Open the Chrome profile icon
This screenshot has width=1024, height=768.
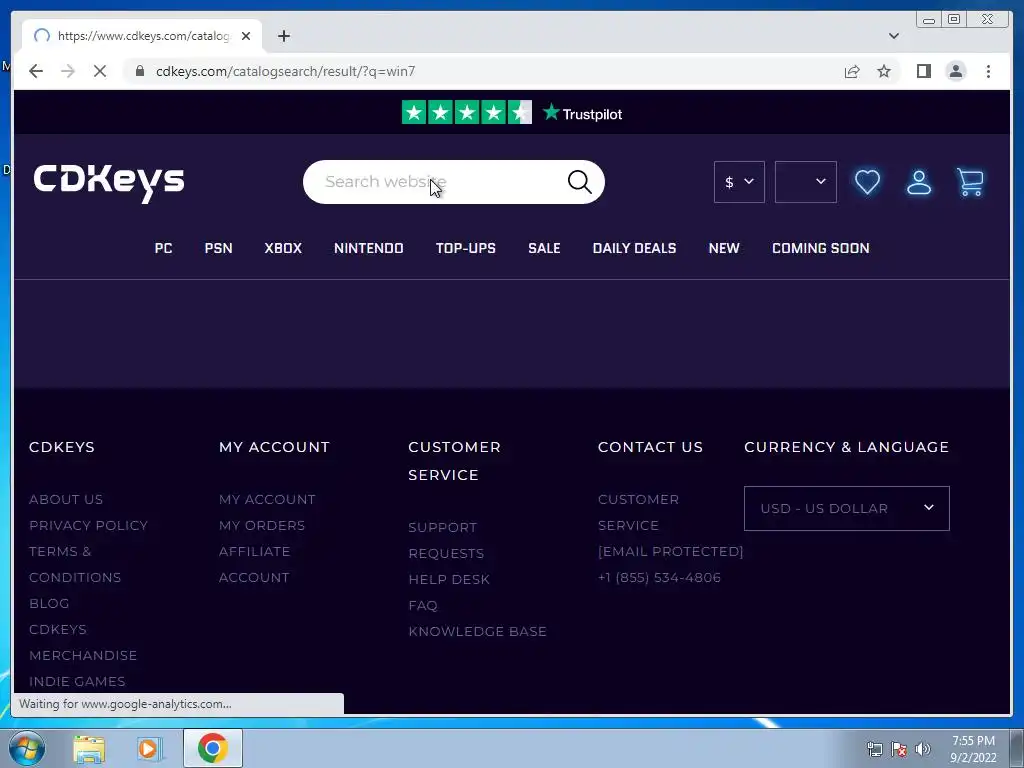pos(955,71)
